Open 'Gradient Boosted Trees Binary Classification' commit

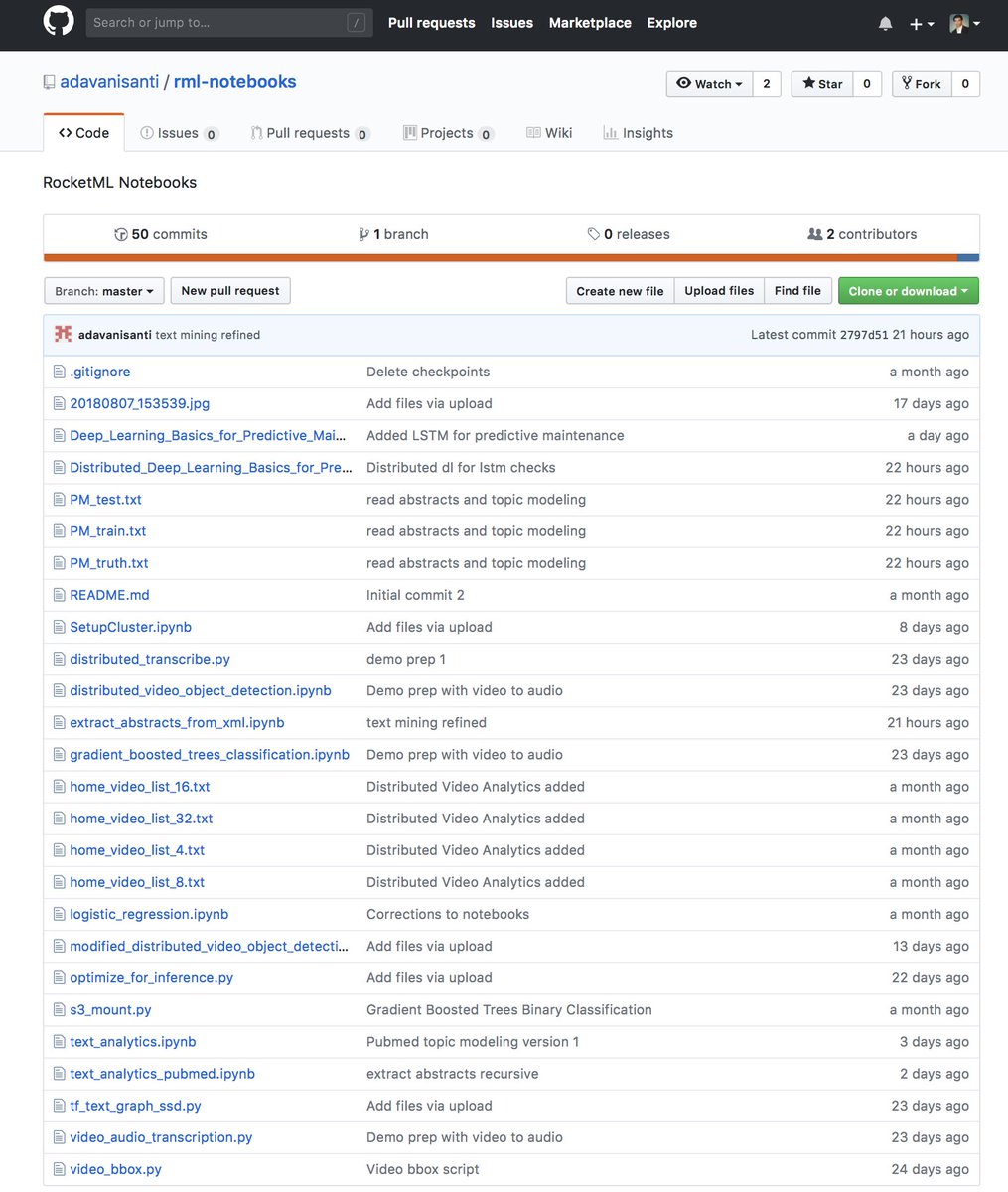[509, 1009]
